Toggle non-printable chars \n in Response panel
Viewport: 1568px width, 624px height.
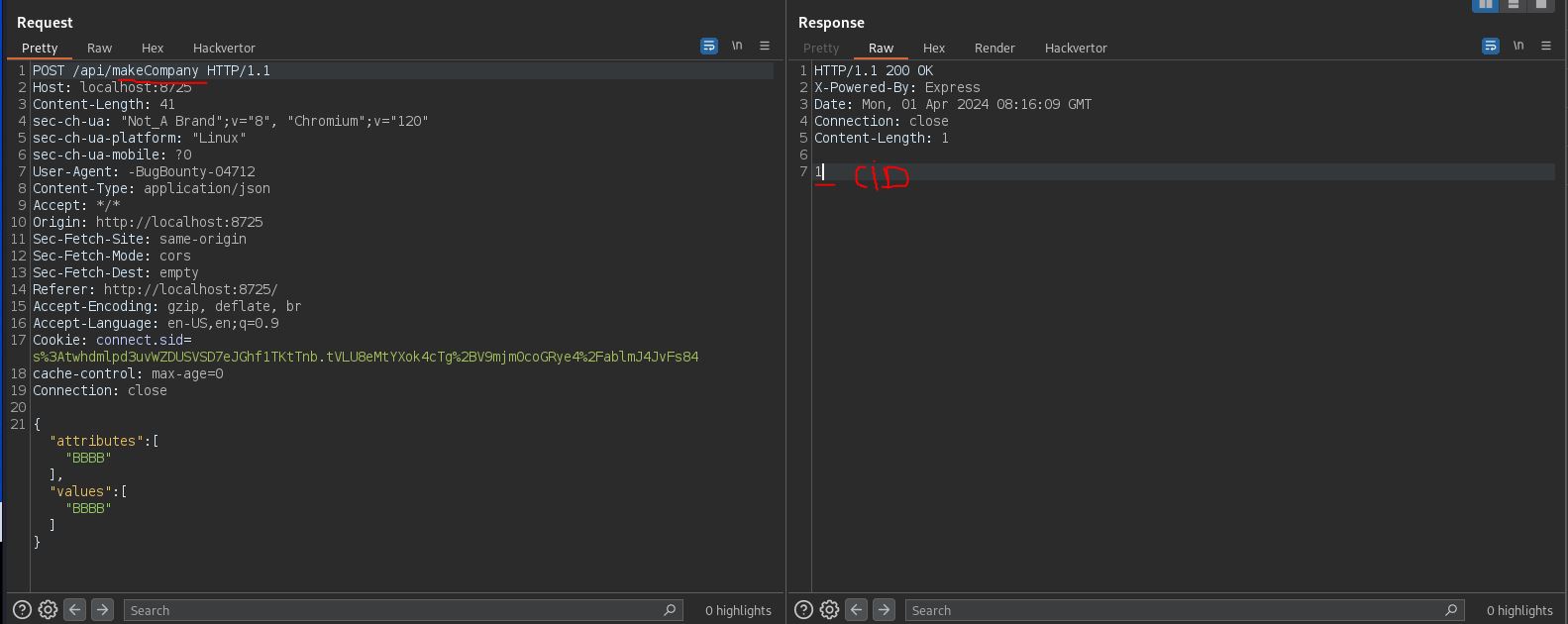coord(1518,46)
